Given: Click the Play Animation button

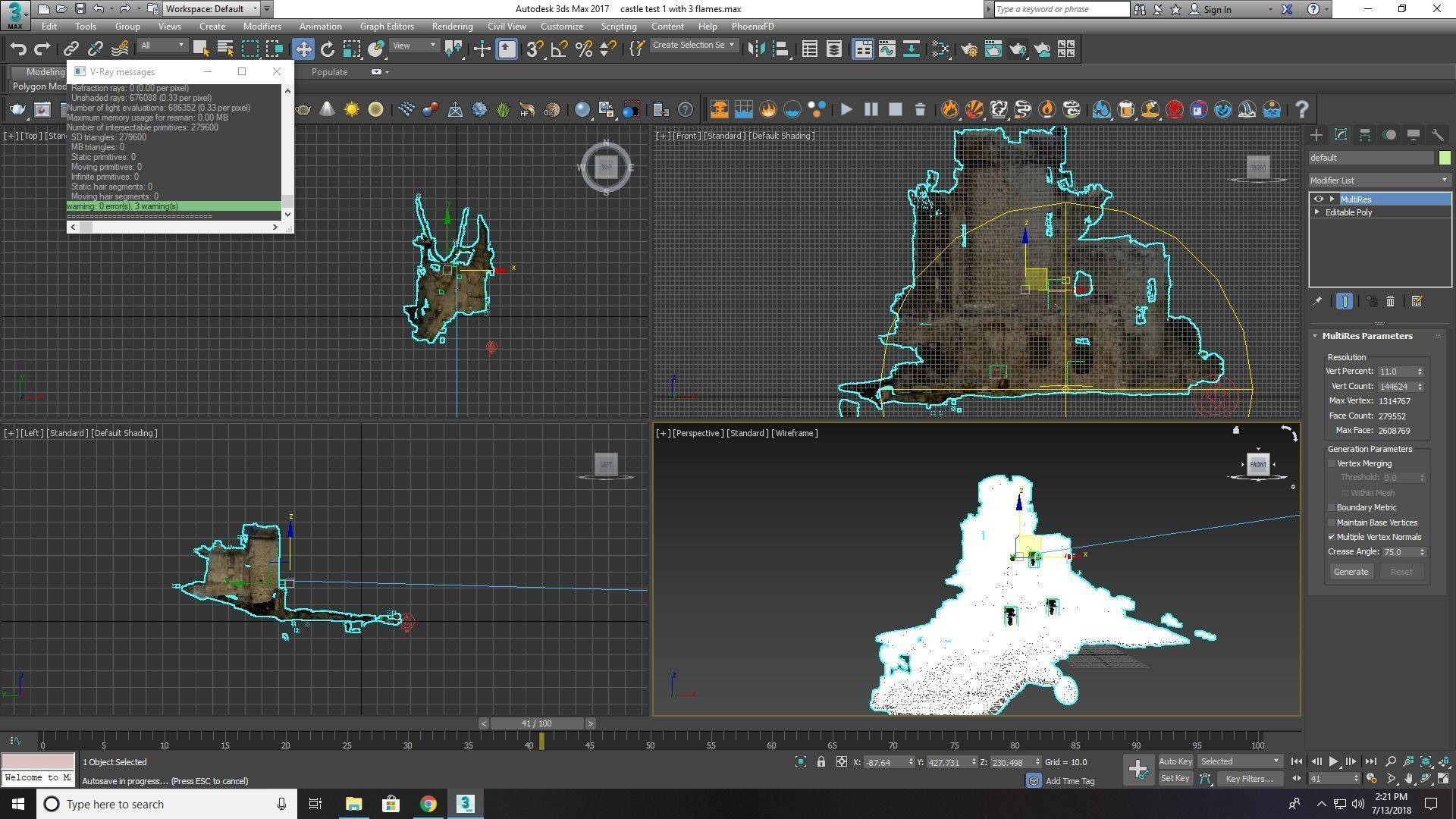Looking at the screenshot, I should [x=1334, y=762].
